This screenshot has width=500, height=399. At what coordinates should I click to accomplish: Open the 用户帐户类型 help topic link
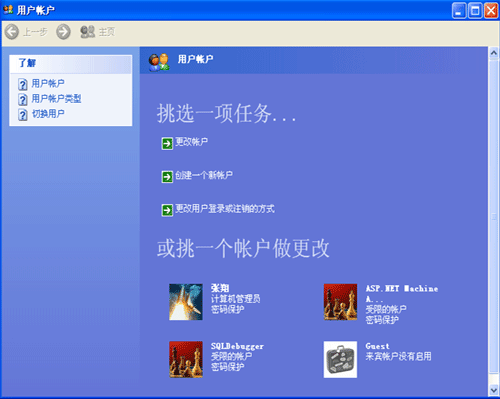pos(56,99)
